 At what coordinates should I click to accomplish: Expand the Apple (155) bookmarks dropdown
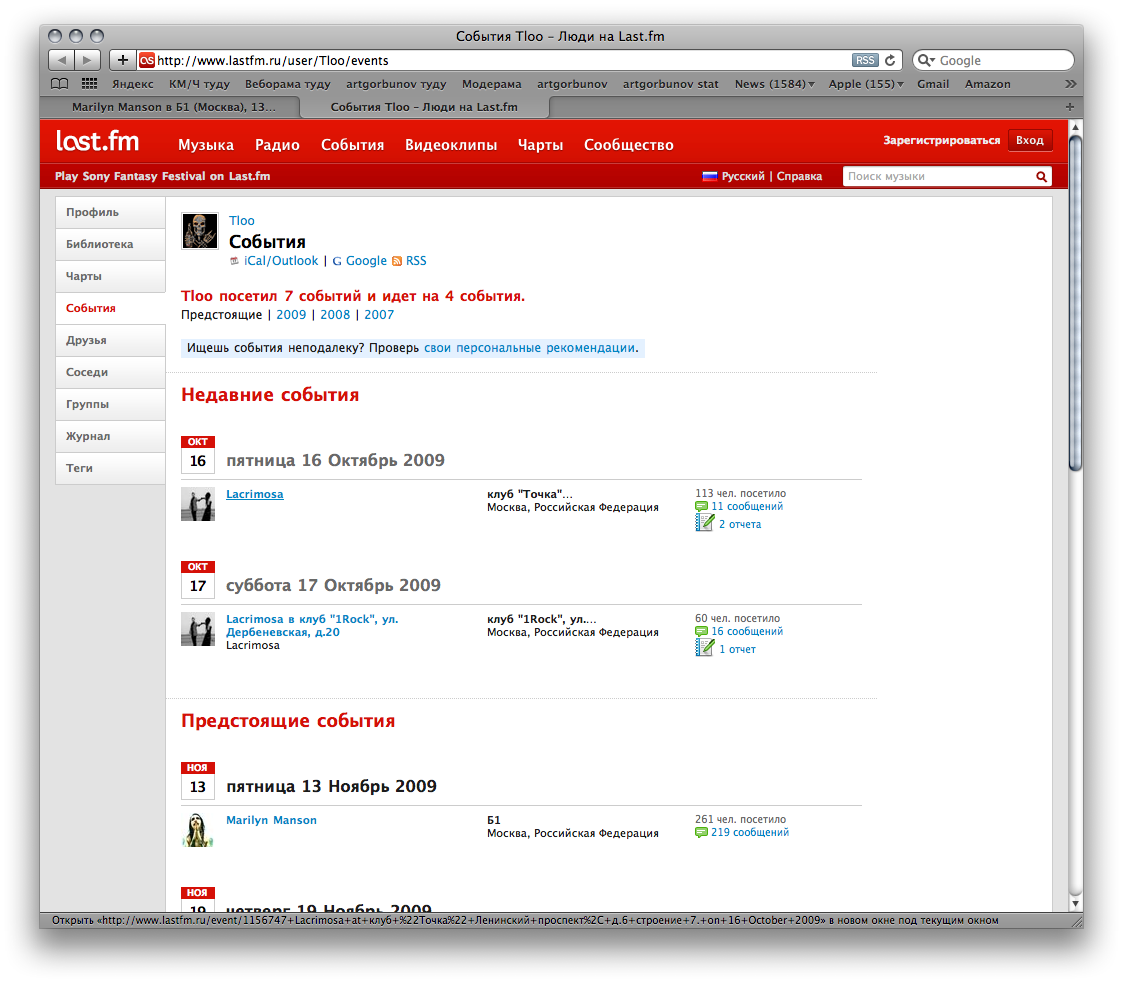click(x=865, y=84)
